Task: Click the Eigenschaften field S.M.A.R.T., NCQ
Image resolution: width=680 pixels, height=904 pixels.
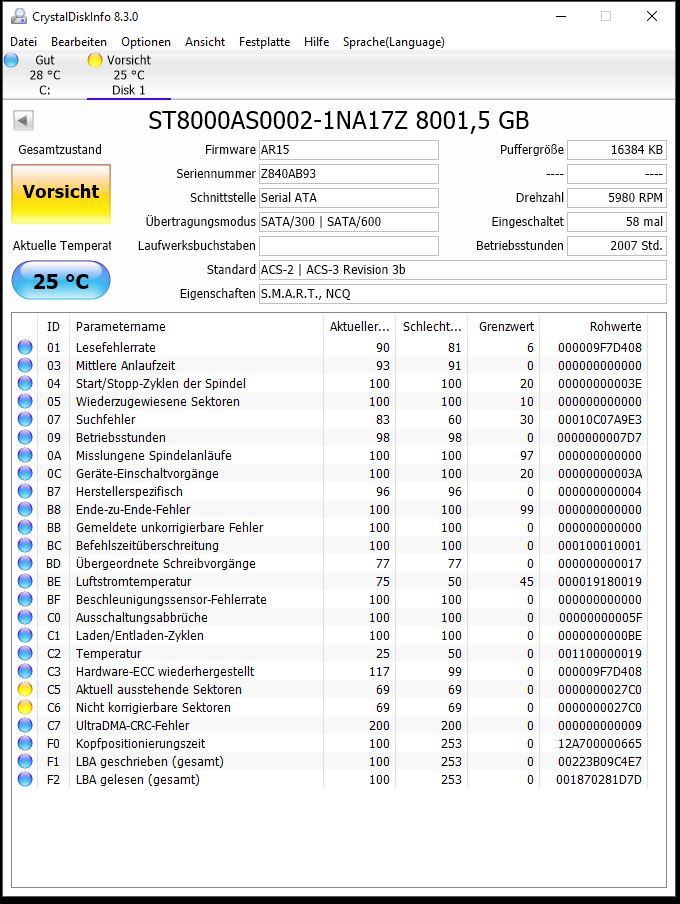Action: (463, 294)
